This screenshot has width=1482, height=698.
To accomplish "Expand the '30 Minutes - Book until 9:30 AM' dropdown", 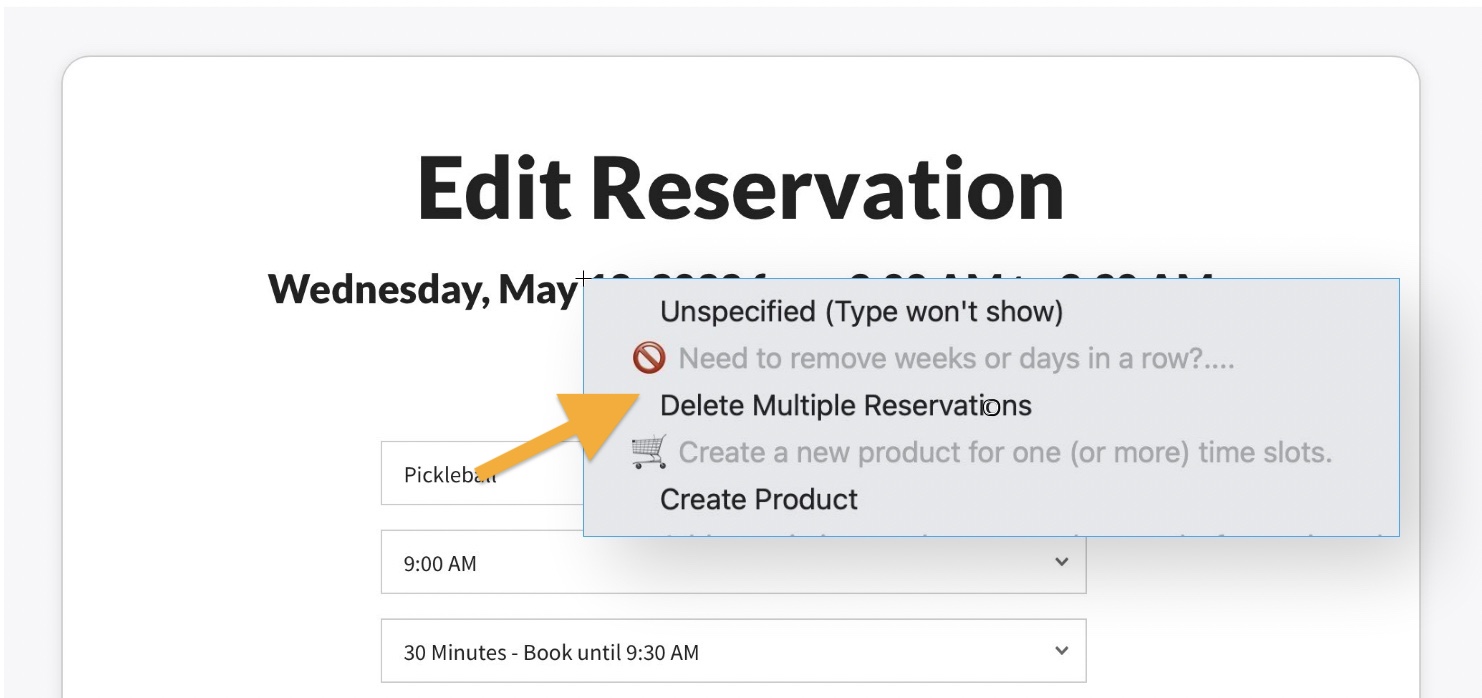I will (x=732, y=652).
